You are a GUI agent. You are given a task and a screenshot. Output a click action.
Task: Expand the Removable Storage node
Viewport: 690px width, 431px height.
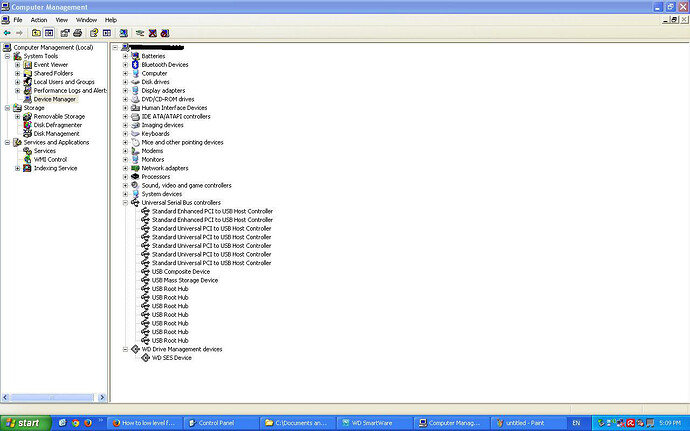[x=18, y=117]
